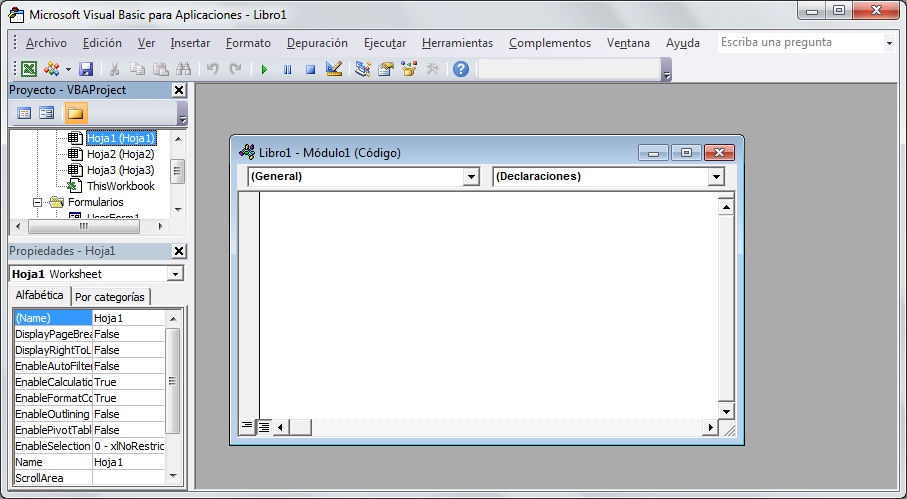Click the Break pause icon
907x499 pixels.
(287, 70)
